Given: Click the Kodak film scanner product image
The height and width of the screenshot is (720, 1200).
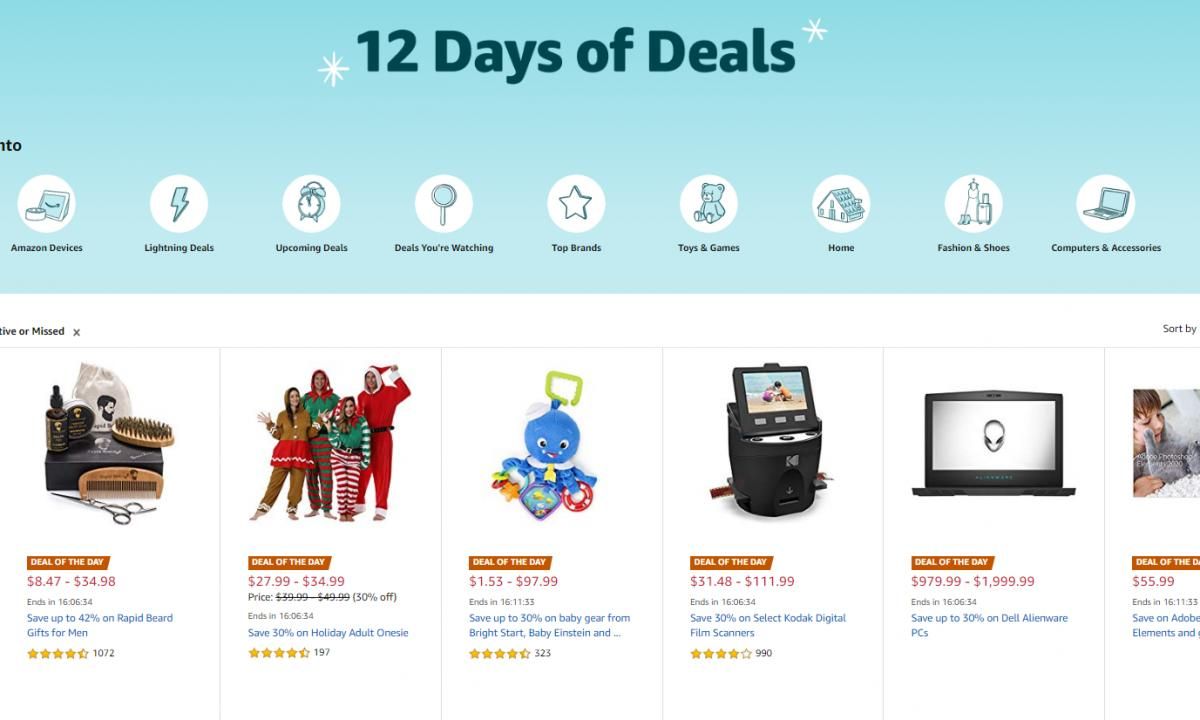Looking at the screenshot, I should [x=771, y=444].
